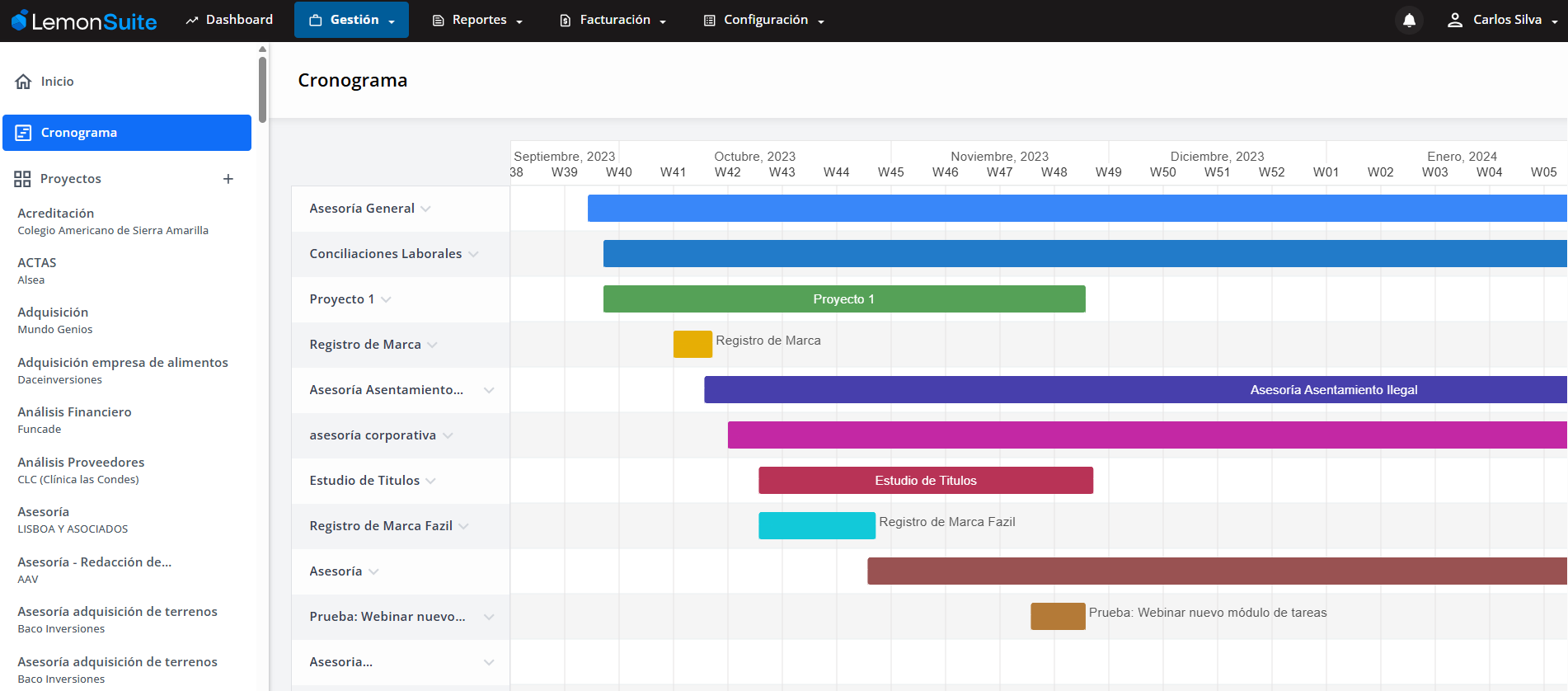Image resolution: width=1568 pixels, height=691 pixels.
Task: Open the Gestión dropdown menu
Action: click(351, 20)
